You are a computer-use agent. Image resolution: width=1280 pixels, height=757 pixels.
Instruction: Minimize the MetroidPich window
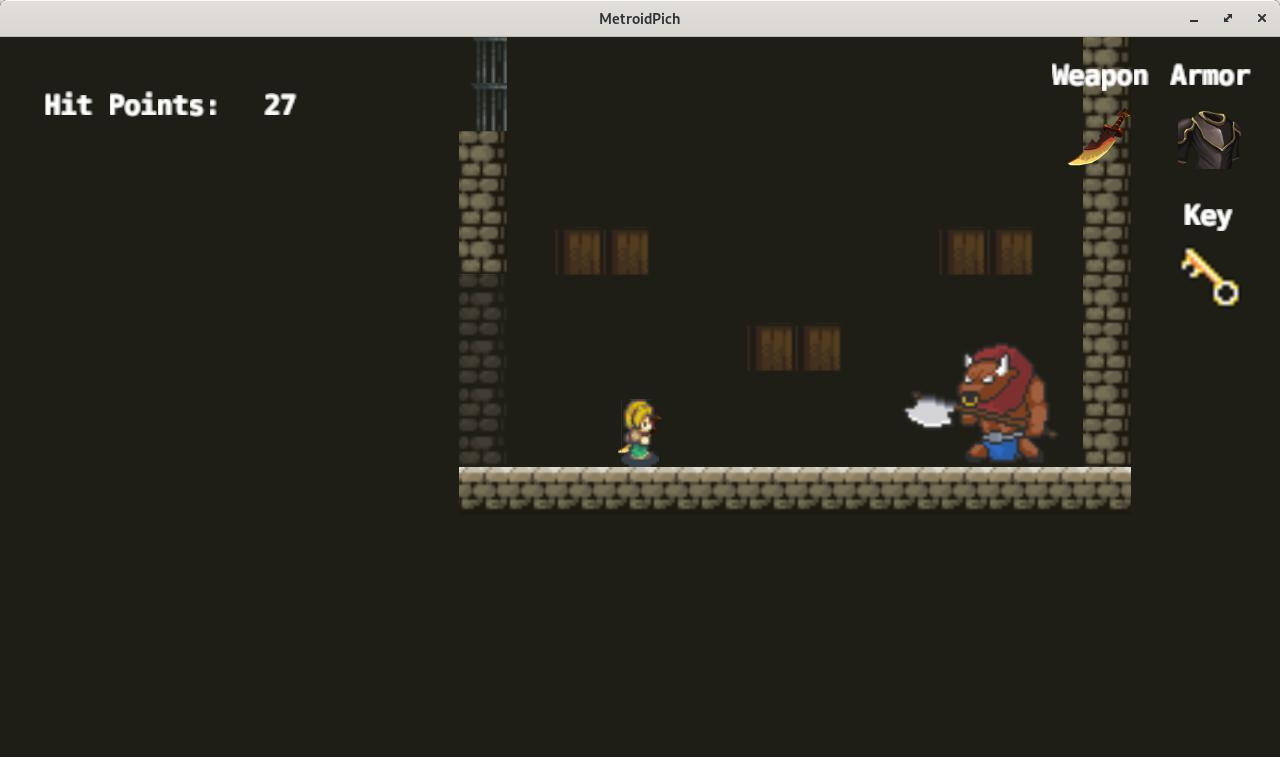1194,18
